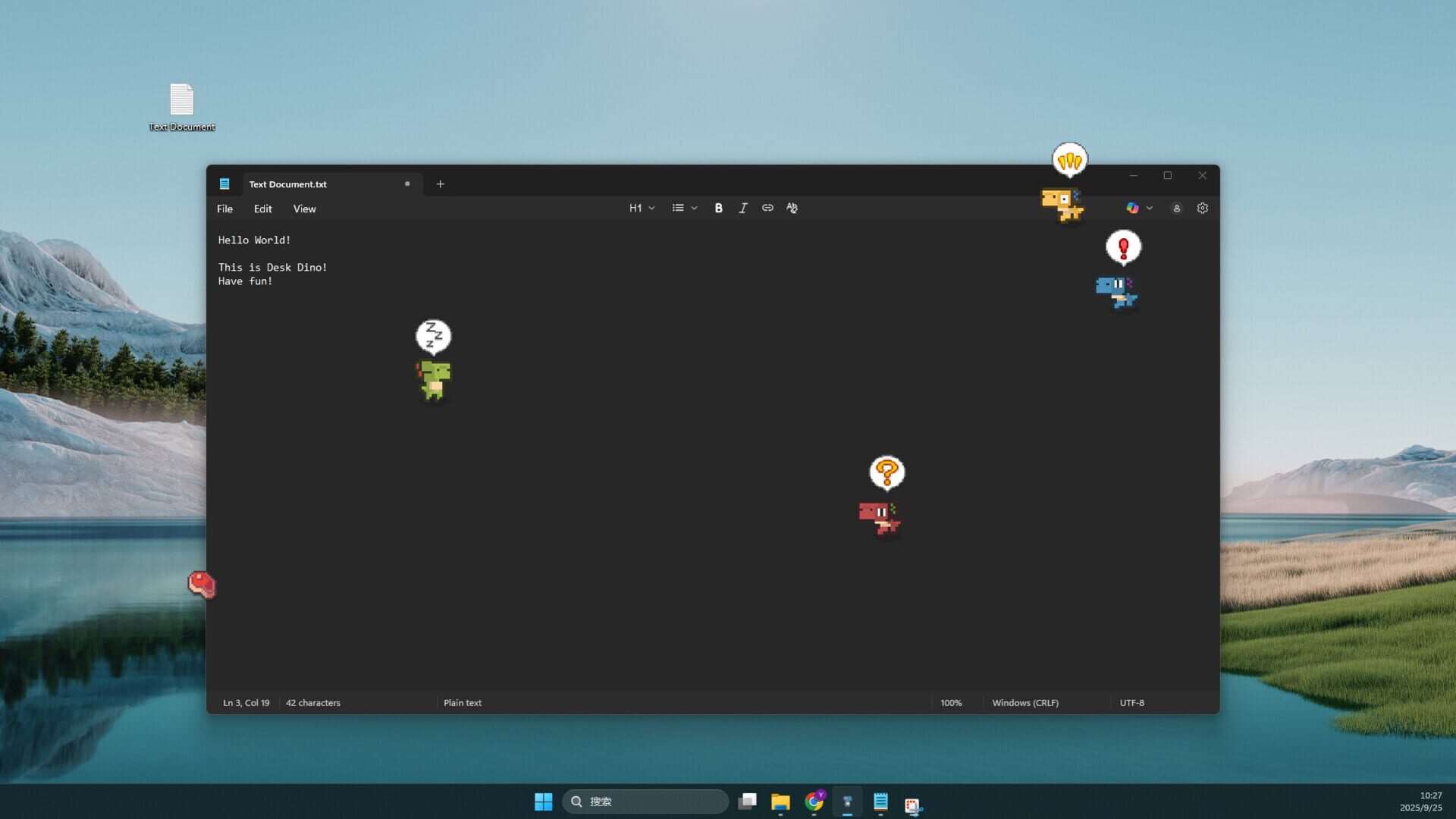Expand the H1 heading dropdown

point(642,208)
